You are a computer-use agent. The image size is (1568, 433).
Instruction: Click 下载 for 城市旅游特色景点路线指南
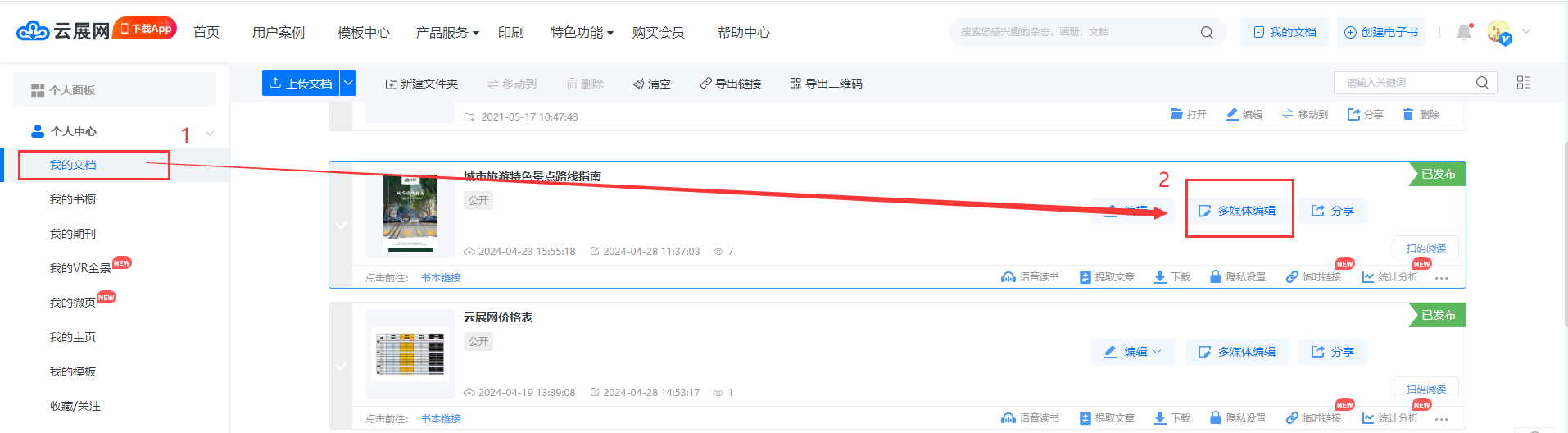tap(1171, 277)
